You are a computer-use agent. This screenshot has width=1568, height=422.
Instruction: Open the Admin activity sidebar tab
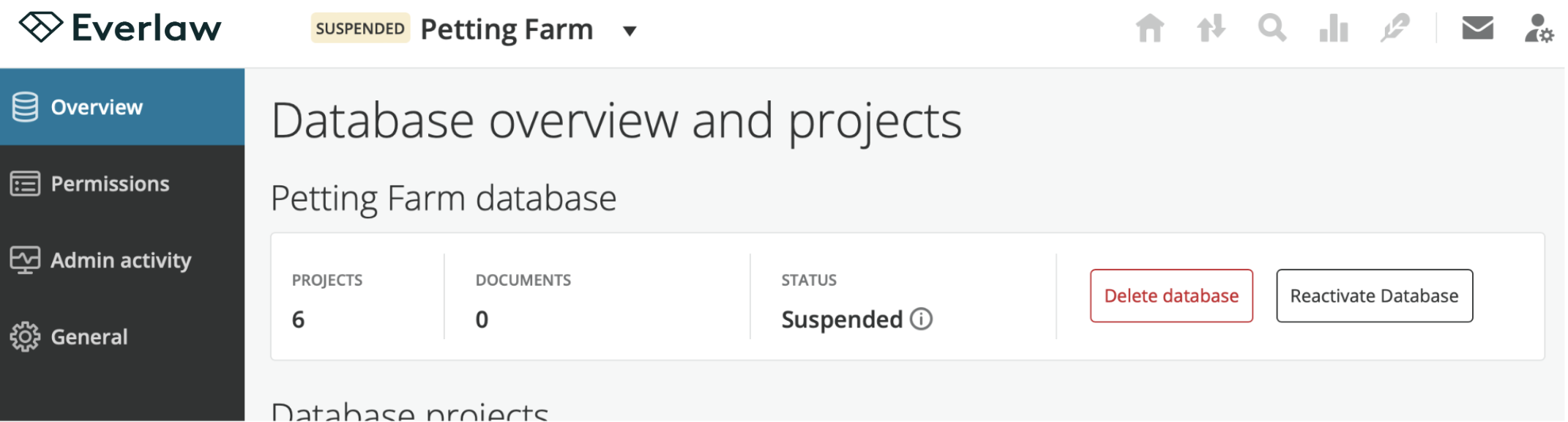pos(122,260)
